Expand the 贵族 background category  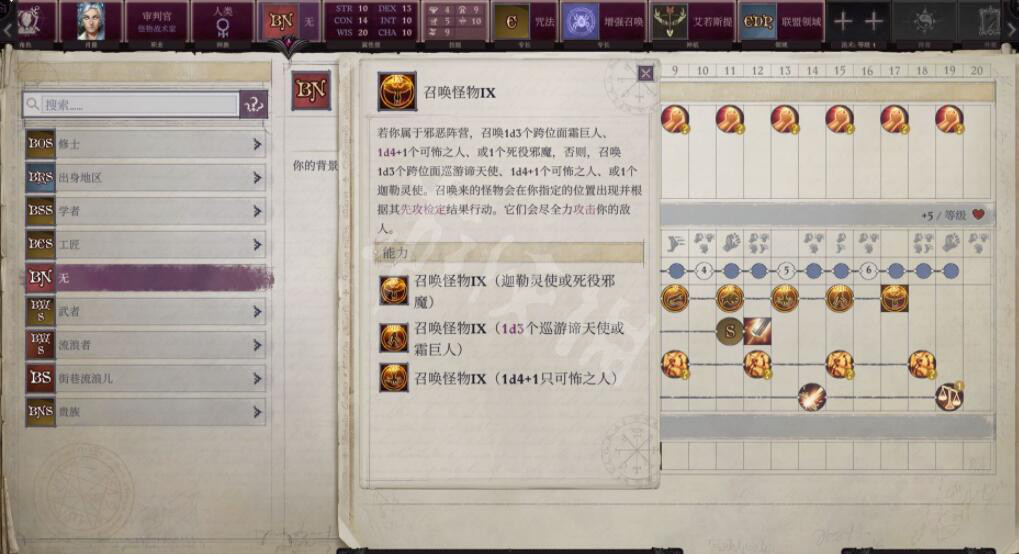[146, 412]
